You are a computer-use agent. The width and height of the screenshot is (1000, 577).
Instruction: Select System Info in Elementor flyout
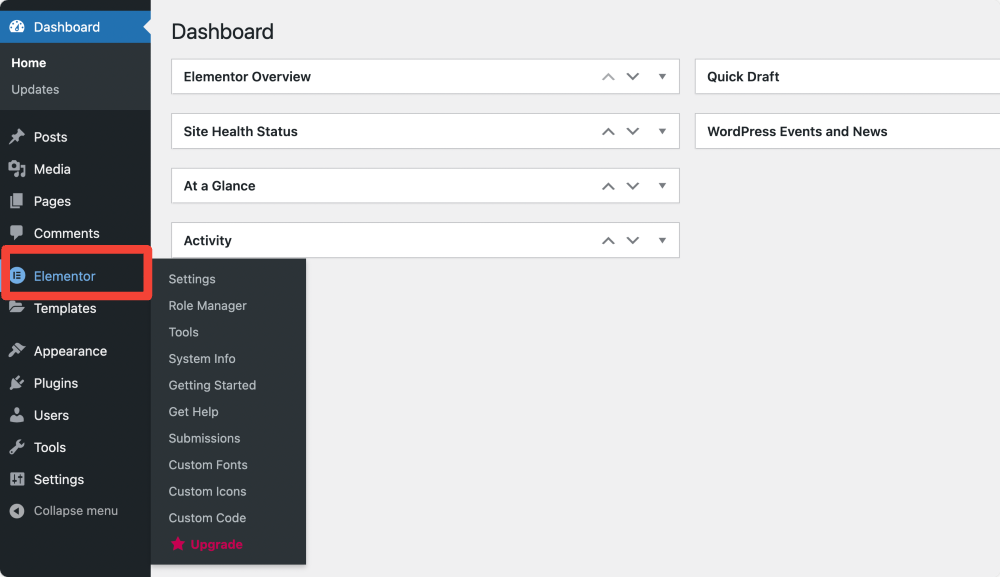202,358
